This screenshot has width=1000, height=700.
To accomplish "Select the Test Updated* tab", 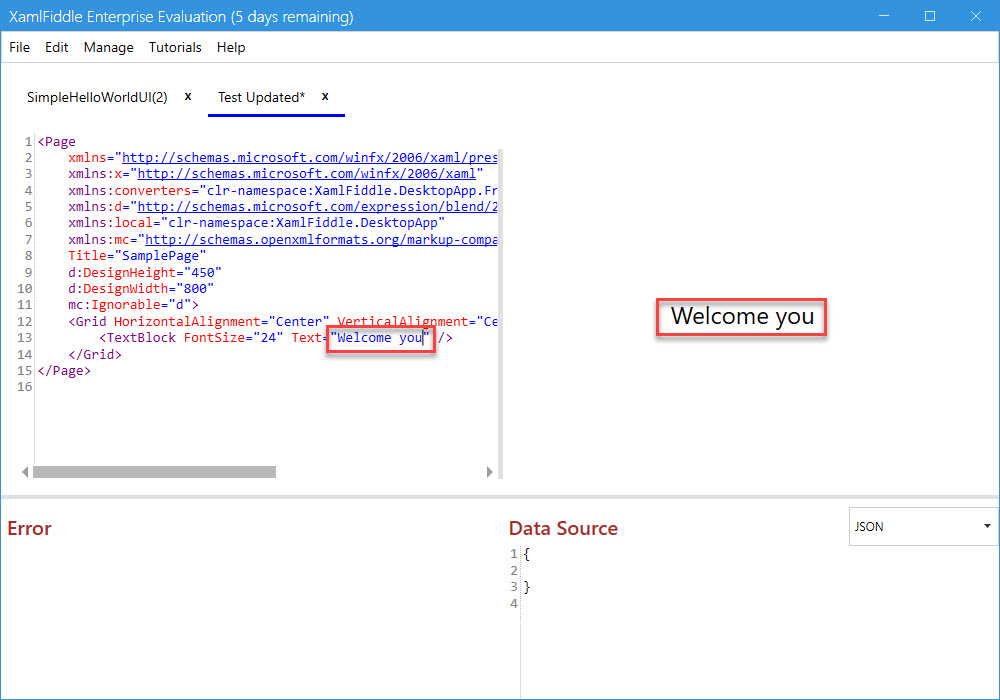I will [x=261, y=97].
